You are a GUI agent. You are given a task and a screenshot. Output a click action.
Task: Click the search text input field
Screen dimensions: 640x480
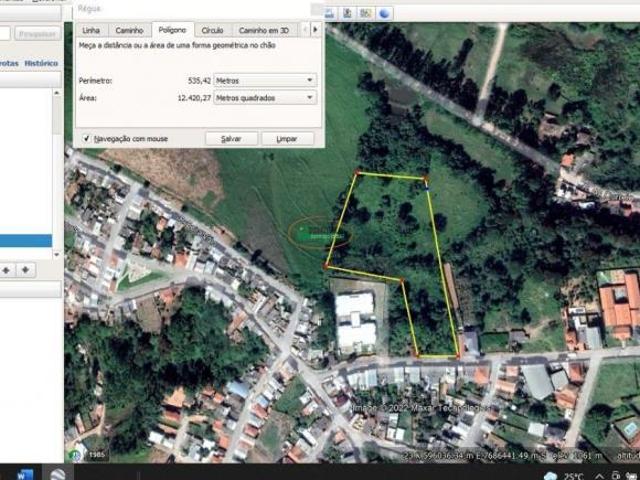point(5,34)
